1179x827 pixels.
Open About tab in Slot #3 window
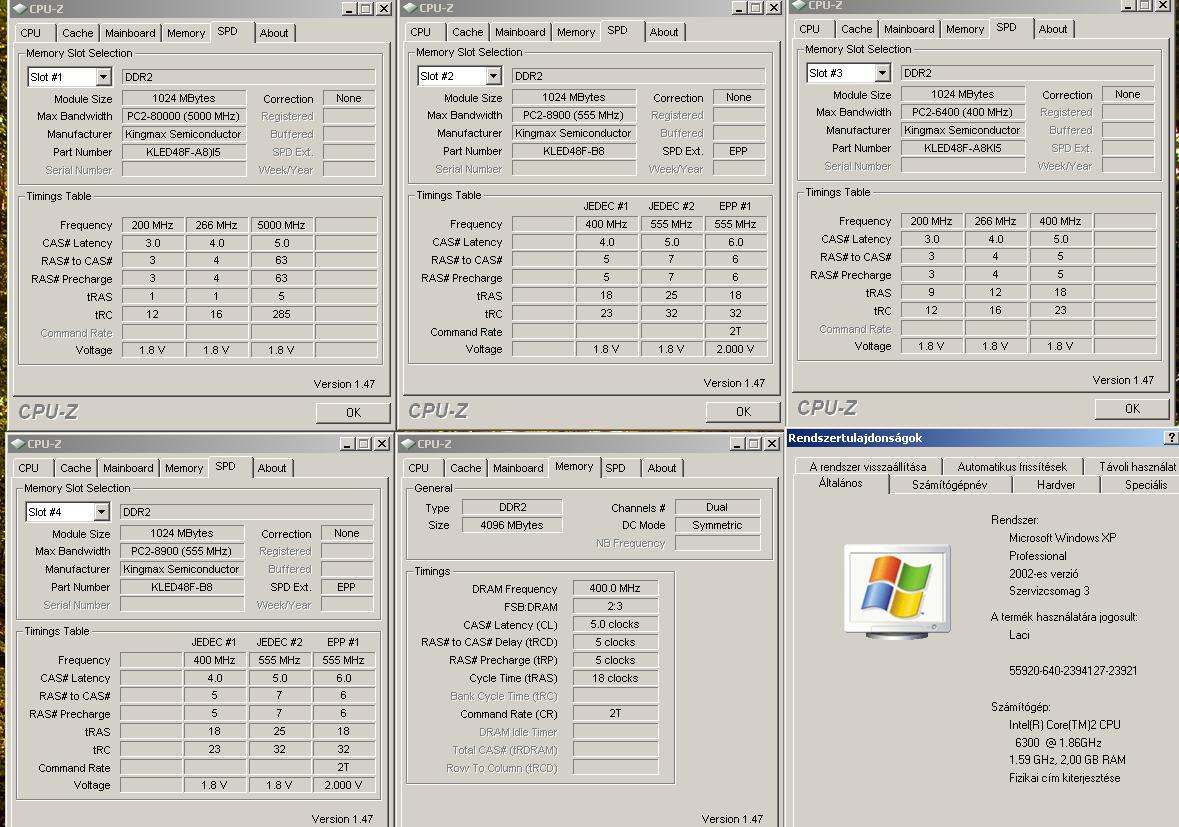tap(1053, 29)
